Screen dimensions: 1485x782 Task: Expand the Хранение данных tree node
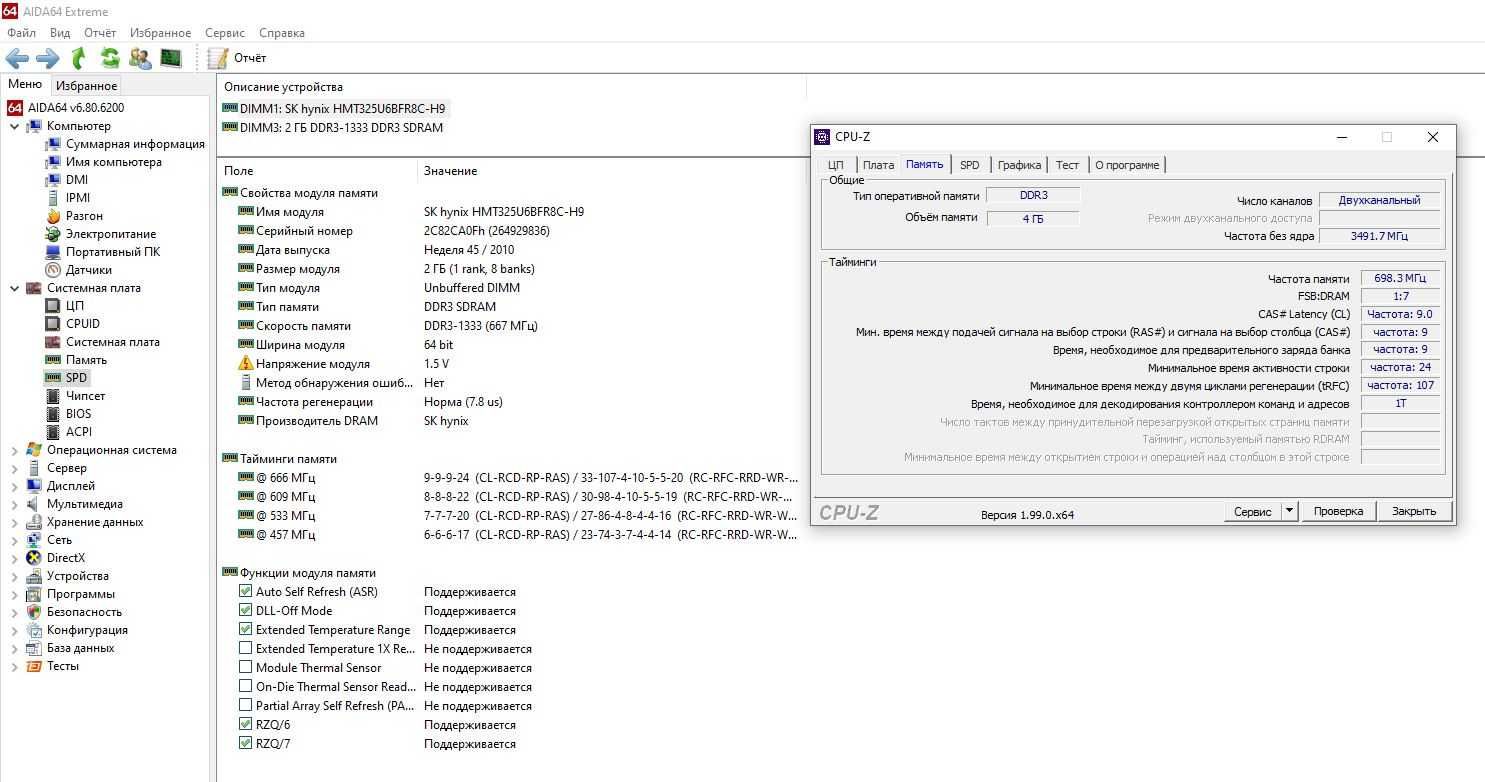point(14,522)
